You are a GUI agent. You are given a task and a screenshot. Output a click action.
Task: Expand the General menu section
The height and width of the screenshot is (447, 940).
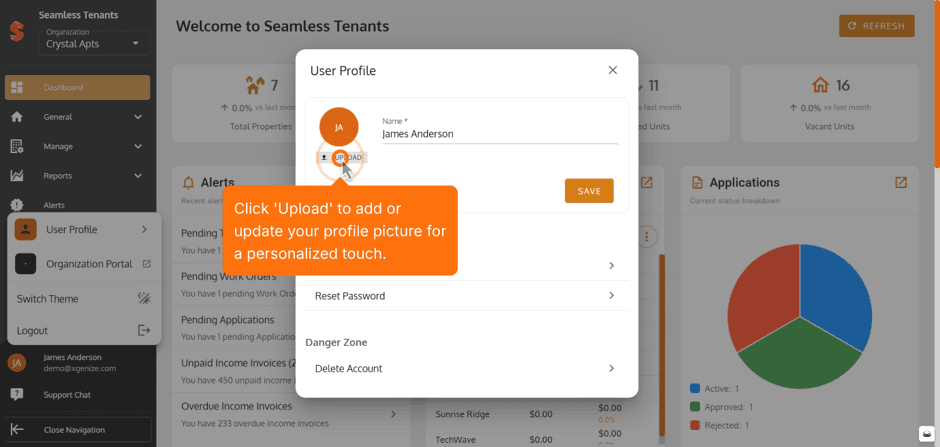77,117
